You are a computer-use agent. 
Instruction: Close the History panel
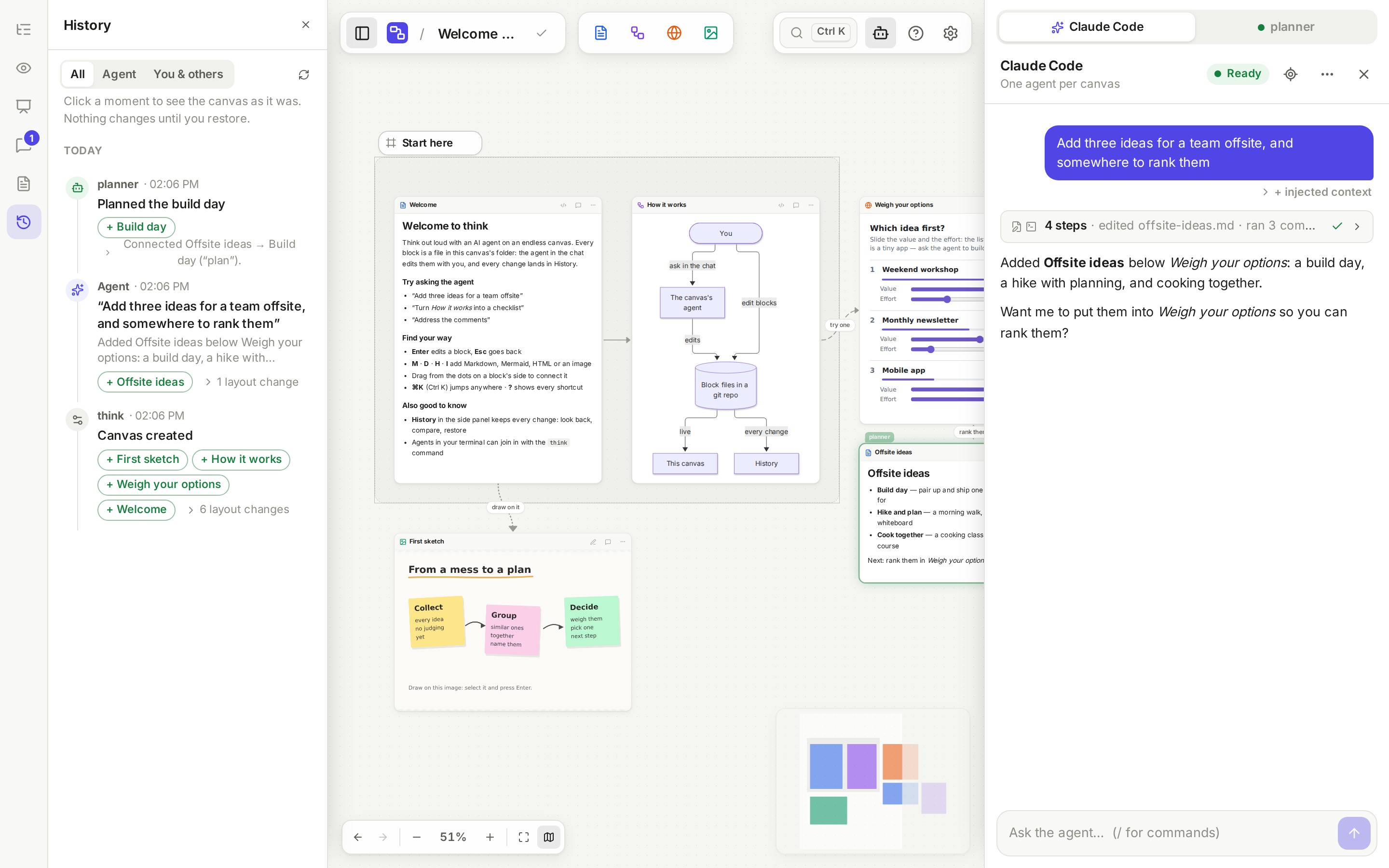pos(305,25)
